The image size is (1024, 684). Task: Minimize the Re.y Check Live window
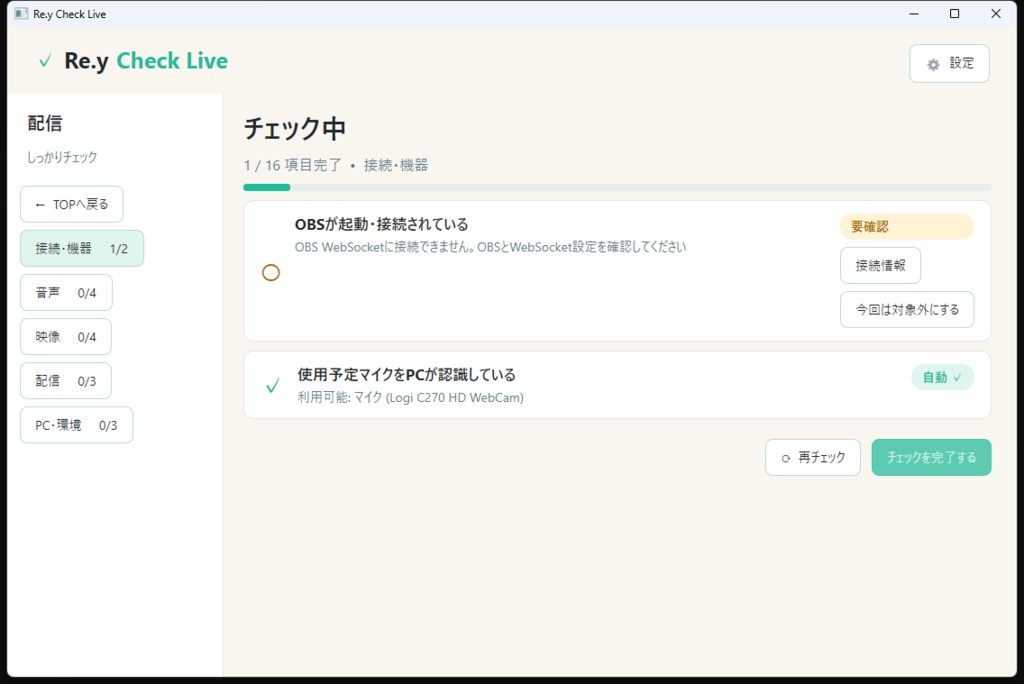click(x=914, y=14)
